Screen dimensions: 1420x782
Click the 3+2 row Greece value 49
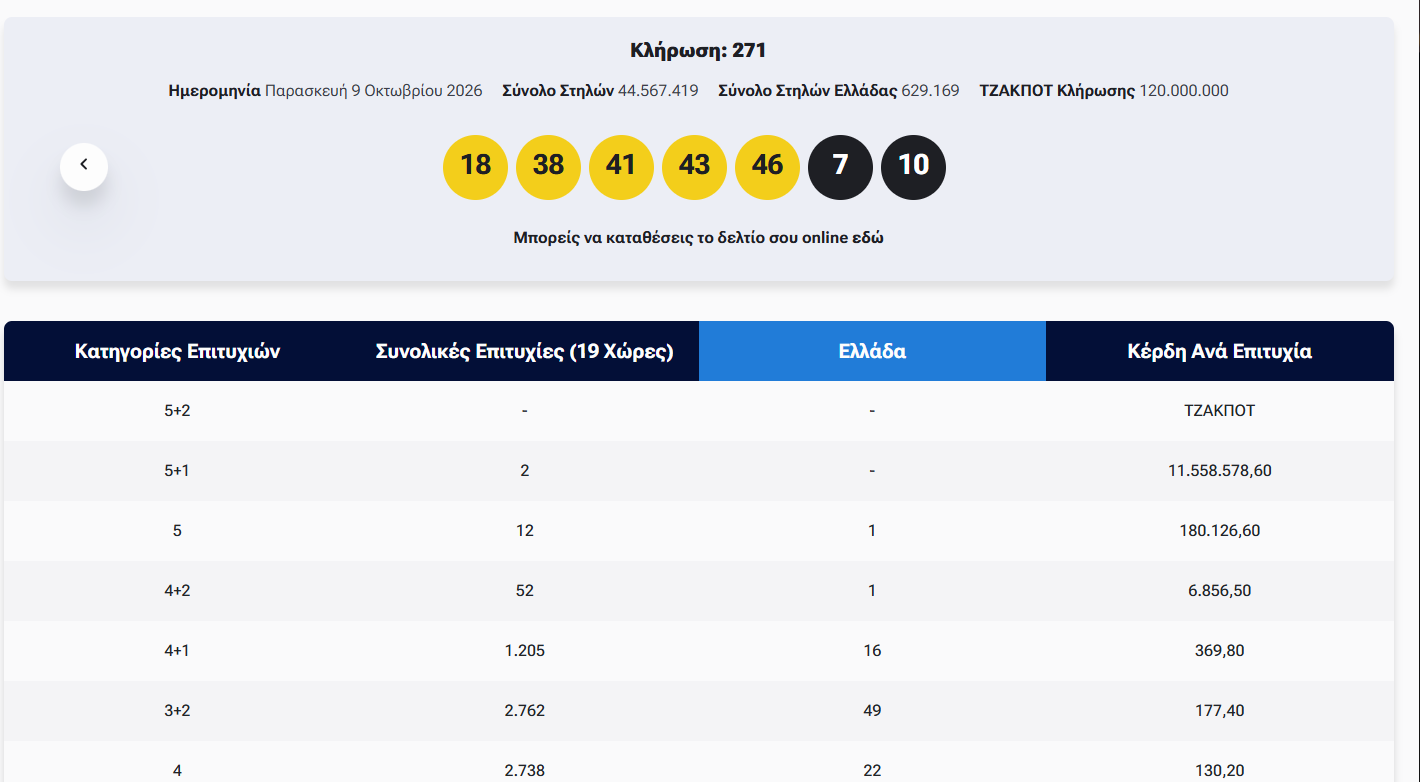(872, 710)
